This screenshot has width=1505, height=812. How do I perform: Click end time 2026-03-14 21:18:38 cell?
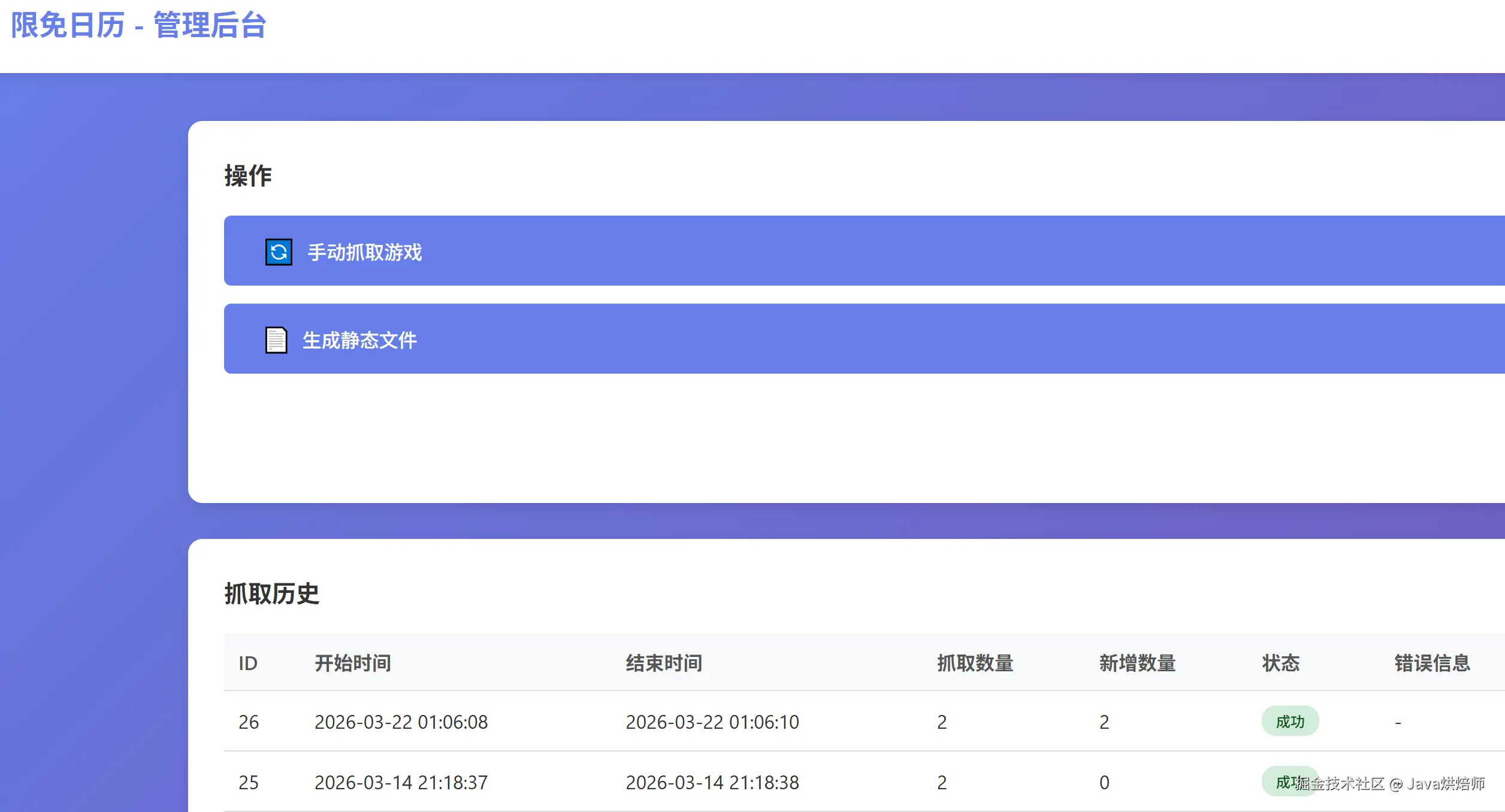click(x=712, y=783)
